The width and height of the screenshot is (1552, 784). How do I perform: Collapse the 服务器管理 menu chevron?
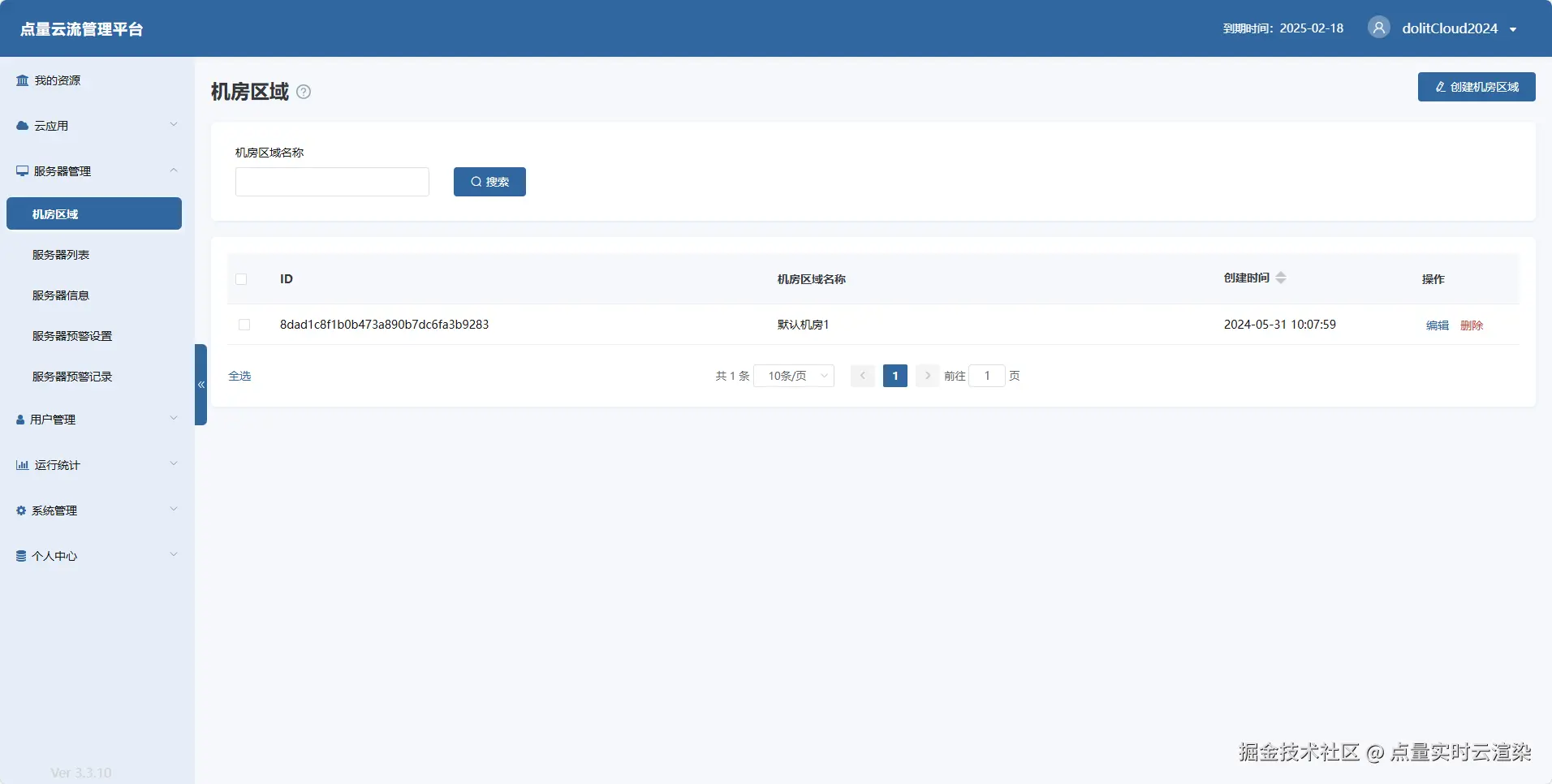[x=173, y=170]
